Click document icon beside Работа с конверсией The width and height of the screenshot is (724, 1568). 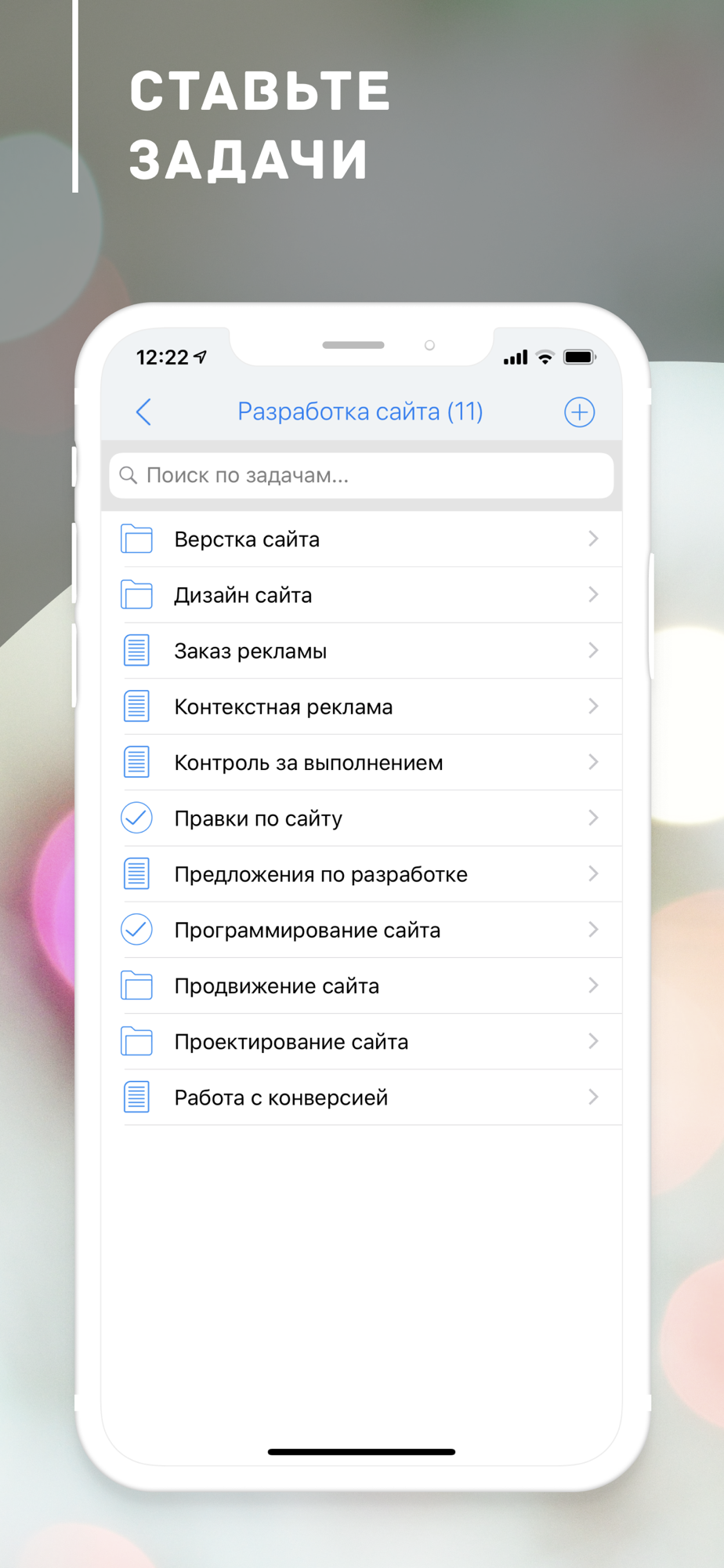137,1097
